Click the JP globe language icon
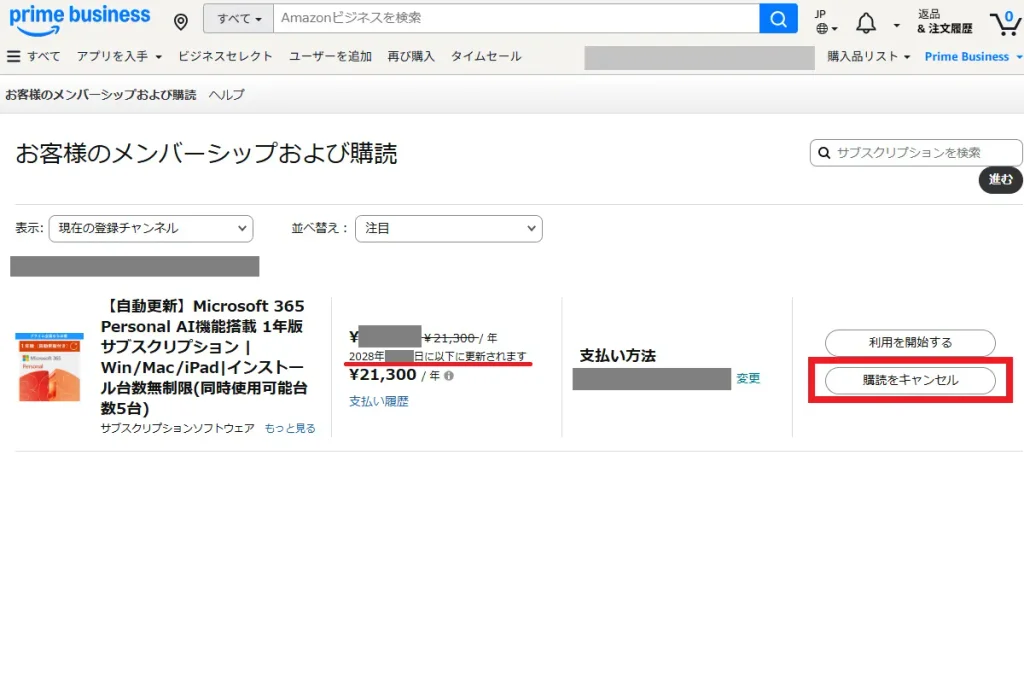This screenshot has height=683, width=1024. coord(825,22)
